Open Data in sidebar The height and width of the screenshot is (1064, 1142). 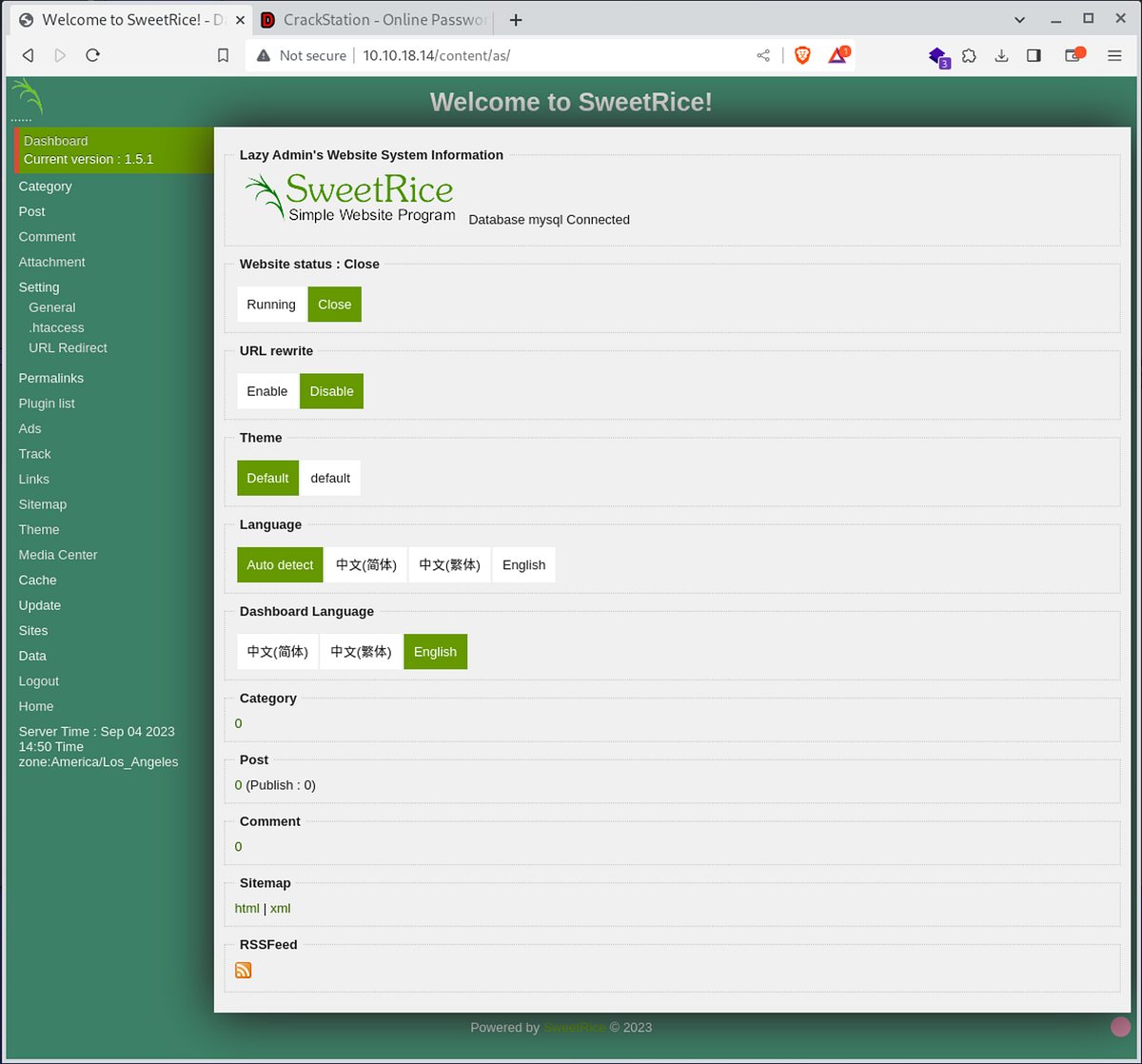32,656
